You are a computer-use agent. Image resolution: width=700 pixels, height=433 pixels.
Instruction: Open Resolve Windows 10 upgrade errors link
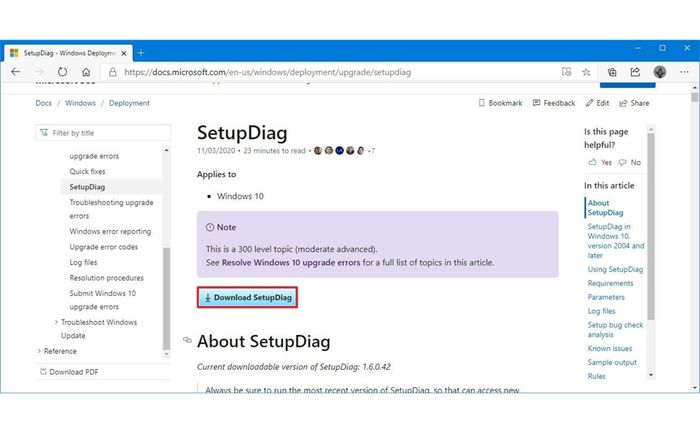coord(291,262)
